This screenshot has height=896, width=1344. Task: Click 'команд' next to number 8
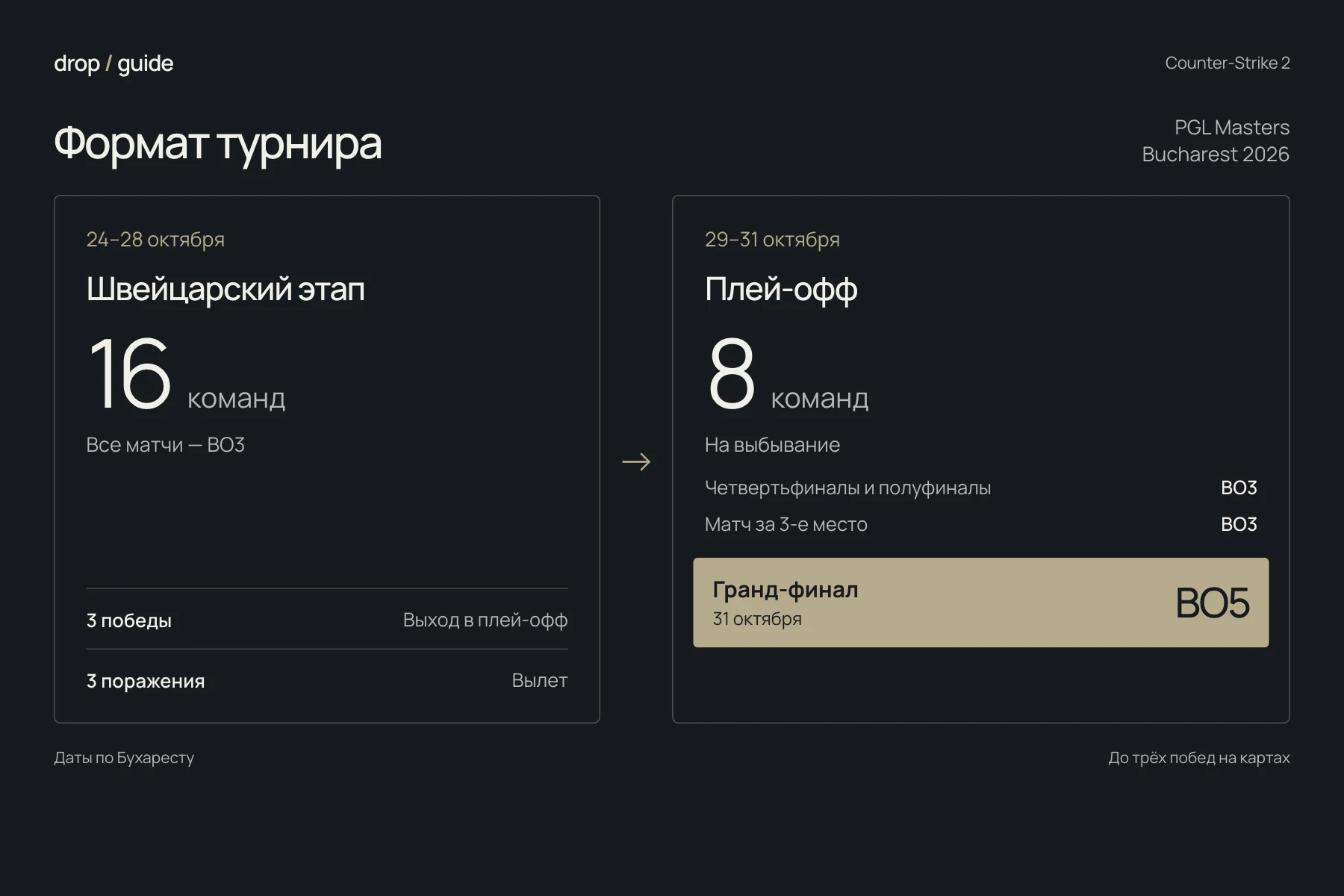(819, 399)
